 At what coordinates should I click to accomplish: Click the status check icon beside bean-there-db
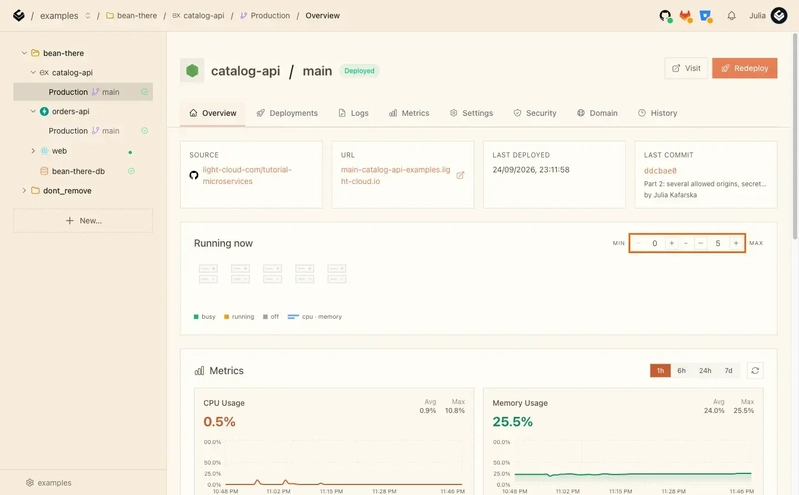[131, 171]
